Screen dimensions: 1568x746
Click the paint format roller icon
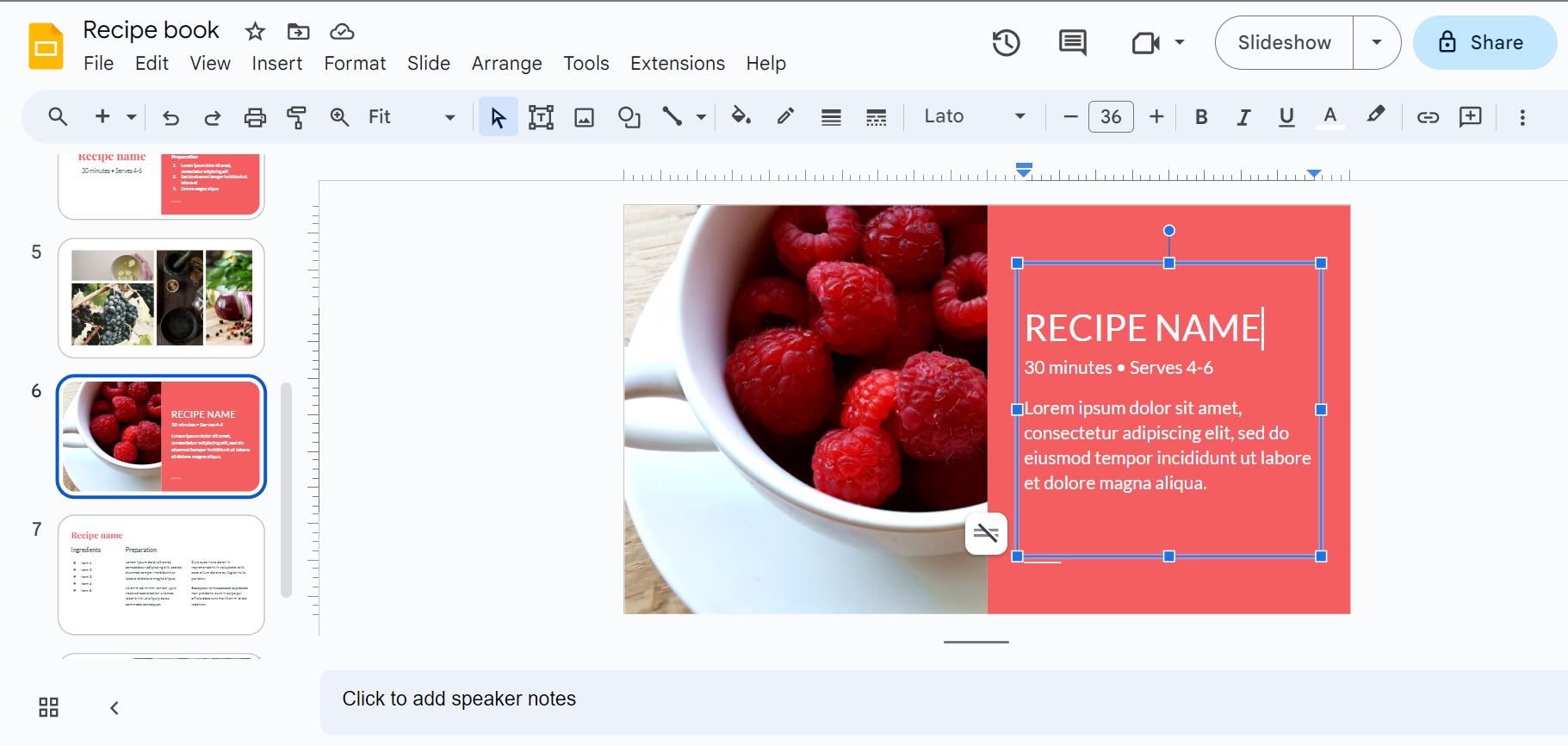[296, 117]
